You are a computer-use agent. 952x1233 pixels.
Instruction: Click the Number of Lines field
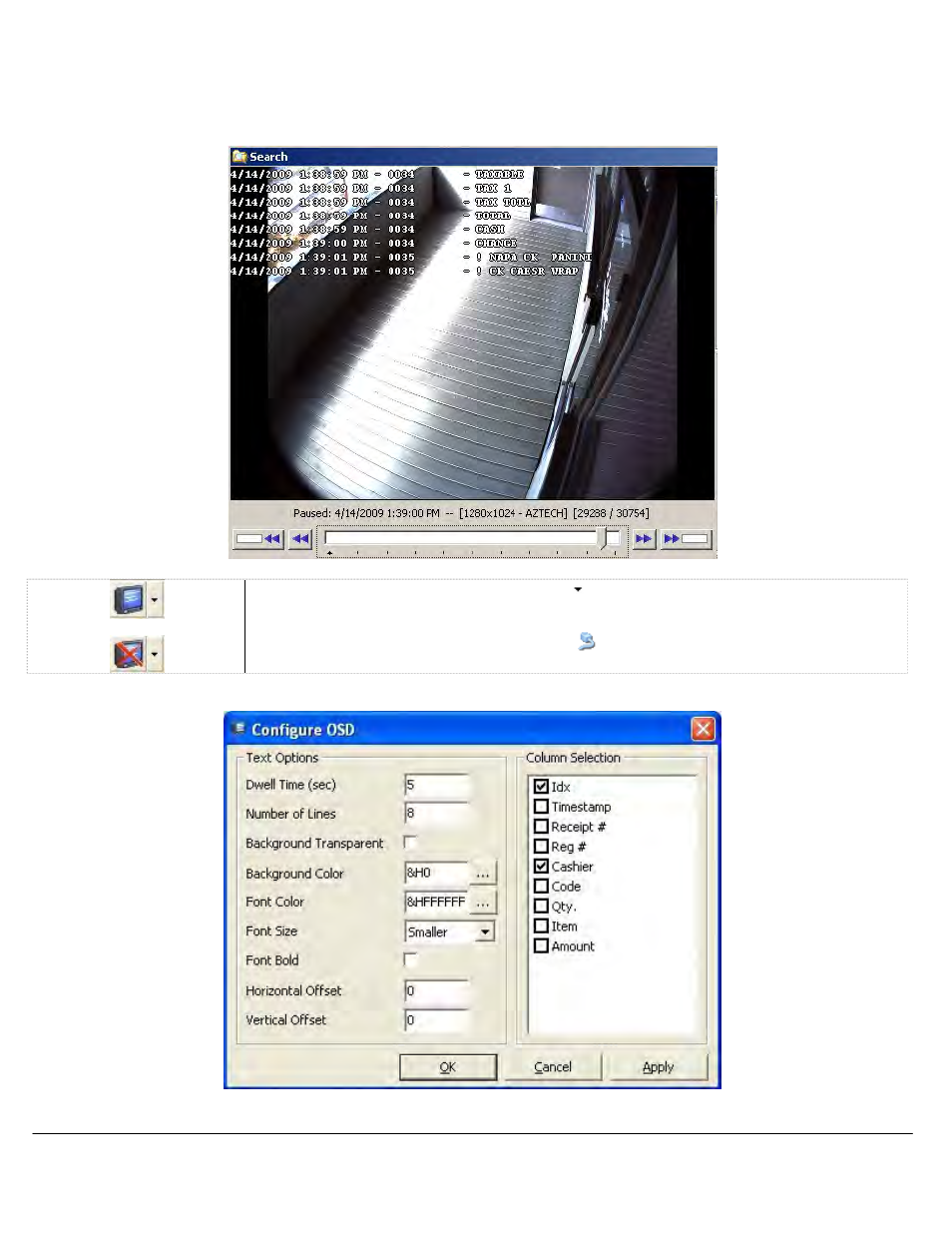437,814
